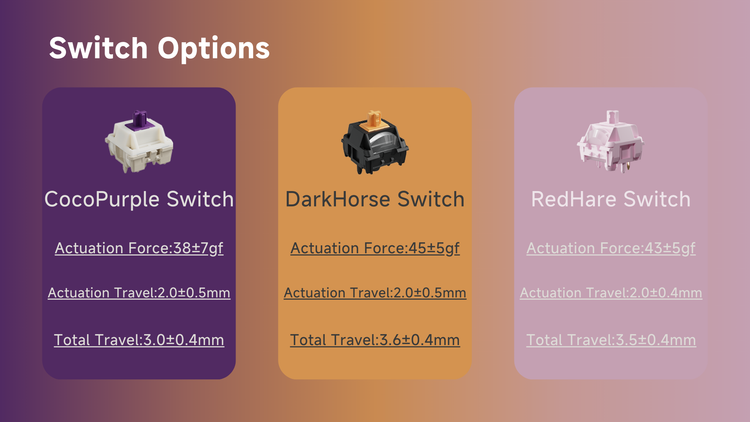Screen dimensions: 750x422
Task: Open DarkHorse Actuation Travel:2.0±0.5mm link
Action: pos(375,292)
